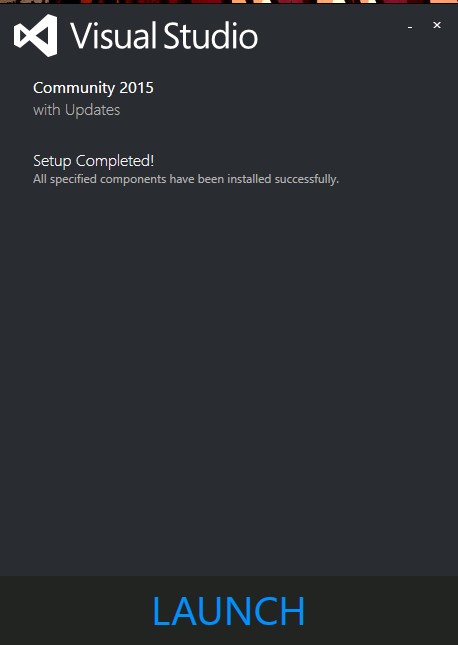Screen dimensions: 458x645
Task: Select the "Community 2015" edition label
Action: 93,88
